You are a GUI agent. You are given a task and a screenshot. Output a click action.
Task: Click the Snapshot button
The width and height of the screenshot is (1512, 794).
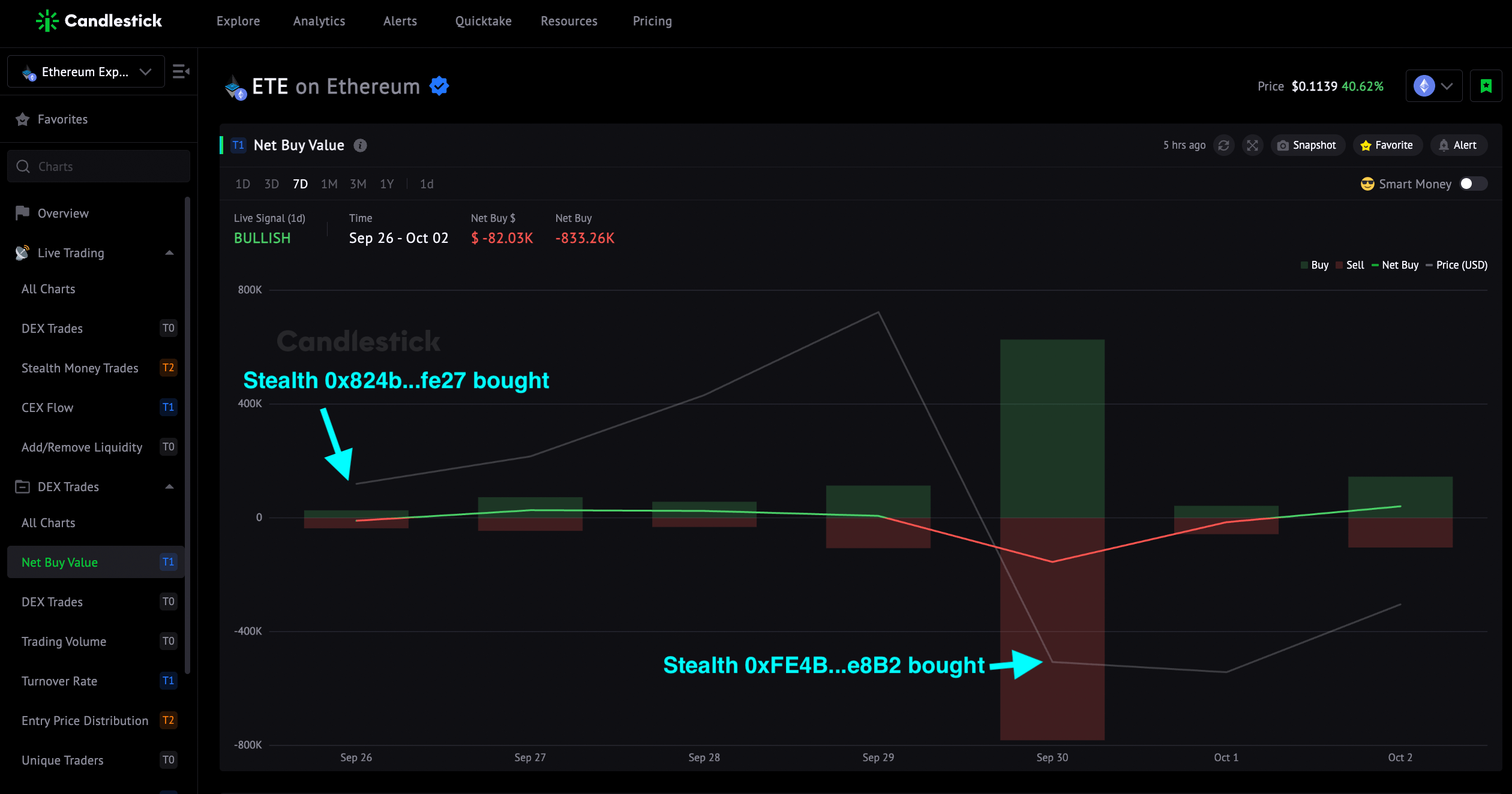[1307, 145]
